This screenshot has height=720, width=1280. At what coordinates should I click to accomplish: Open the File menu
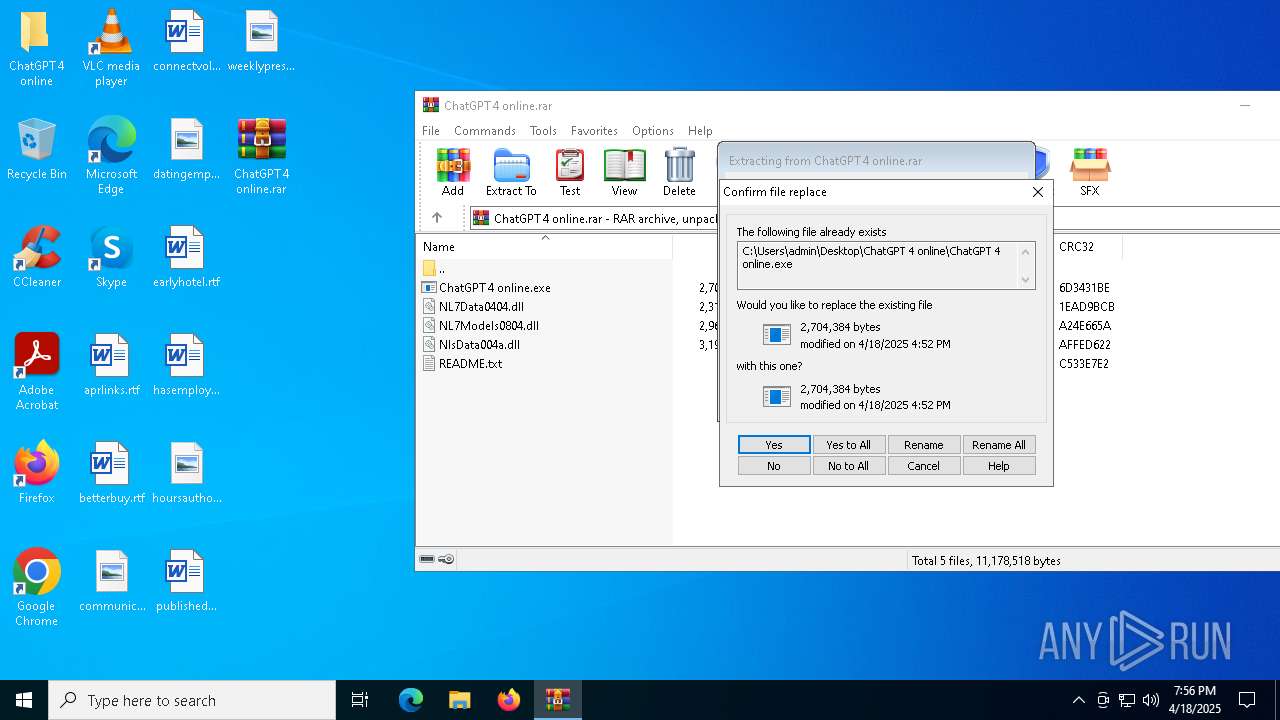431,131
